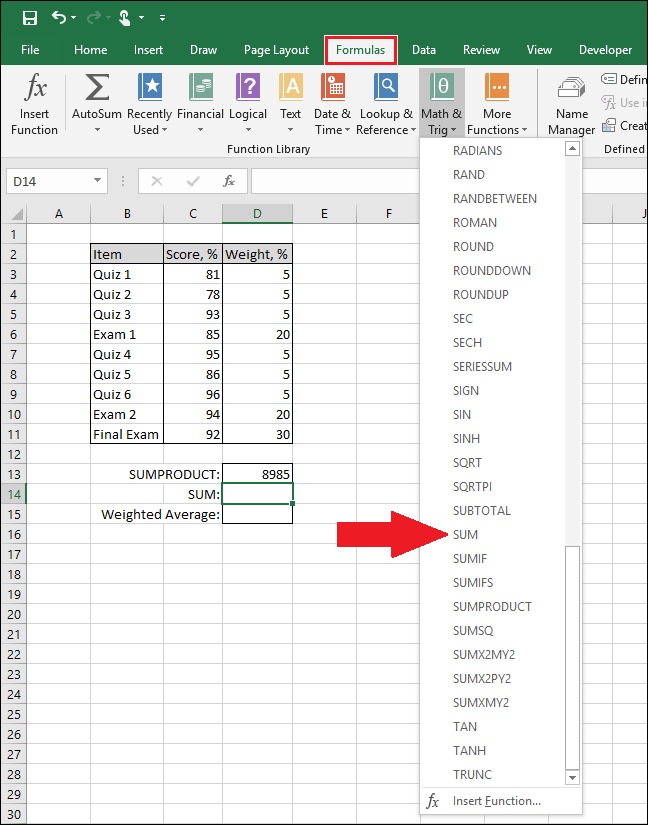Choose ROUNDUP from the function list
This screenshot has height=825, width=648.
(481, 295)
